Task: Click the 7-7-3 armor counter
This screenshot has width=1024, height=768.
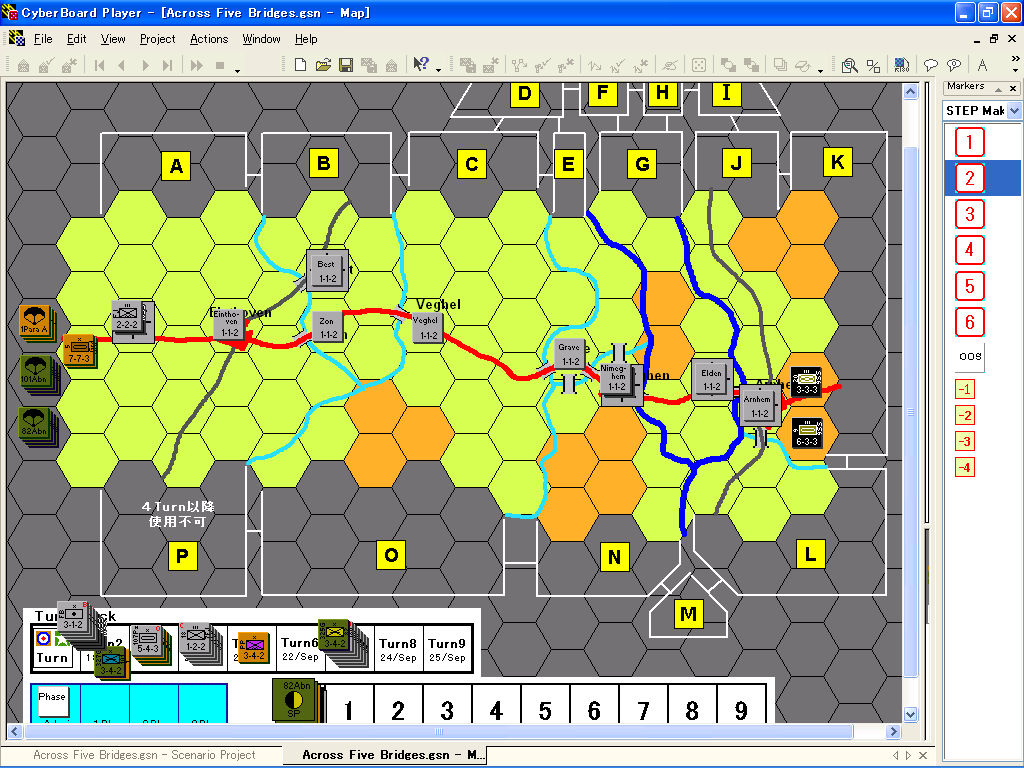Action: (79, 351)
